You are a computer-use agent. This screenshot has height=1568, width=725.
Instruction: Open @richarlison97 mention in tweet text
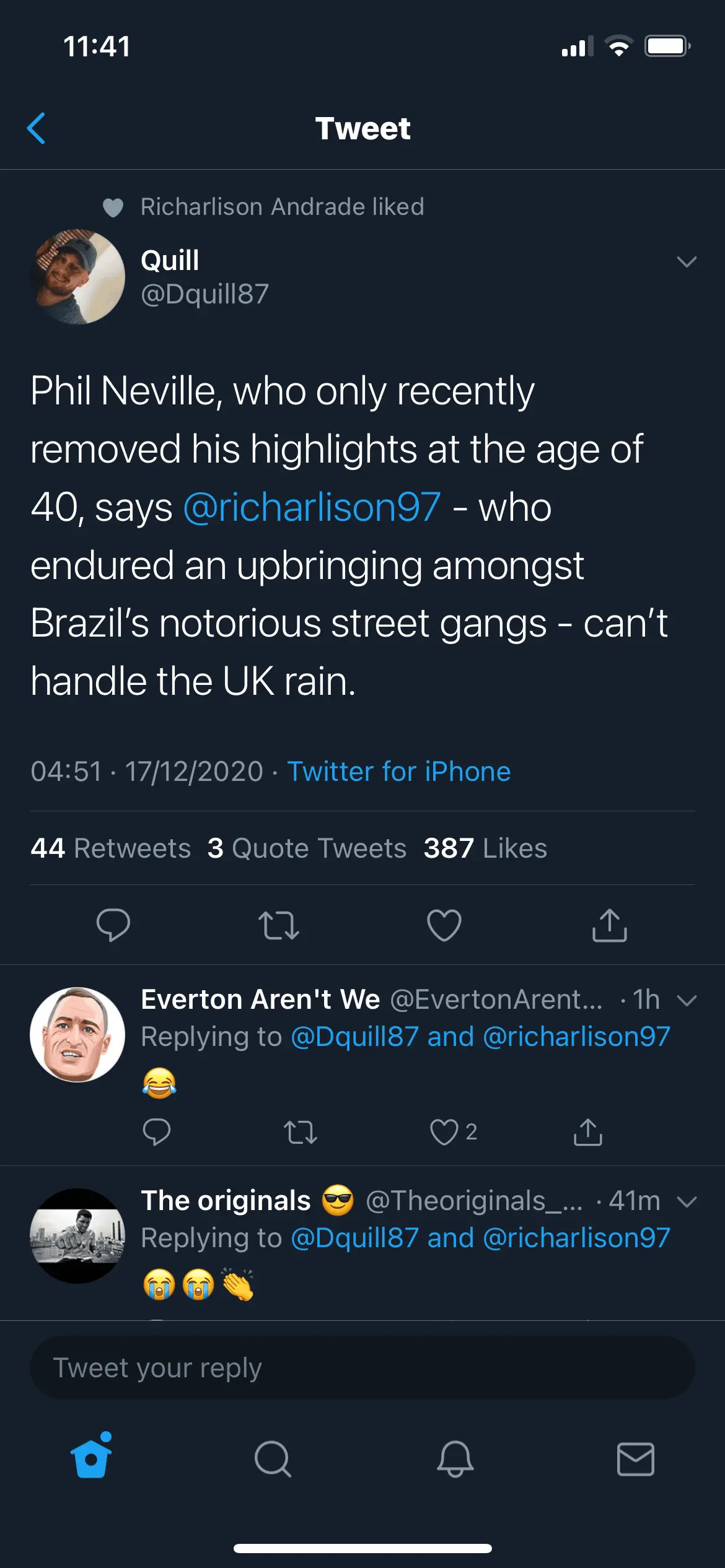click(312, 507)
